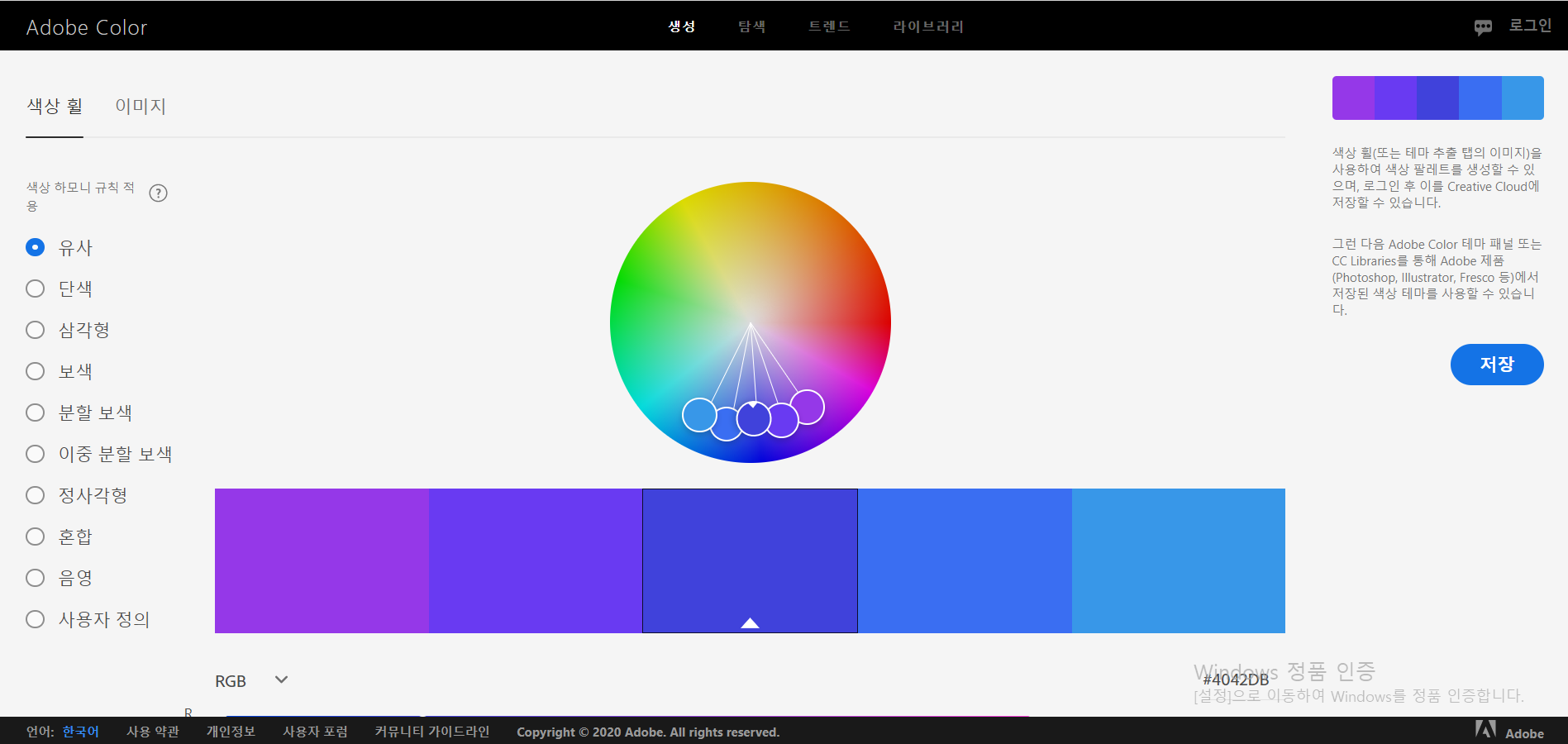Click the Adobe Color logo

(x=87, y=27)
